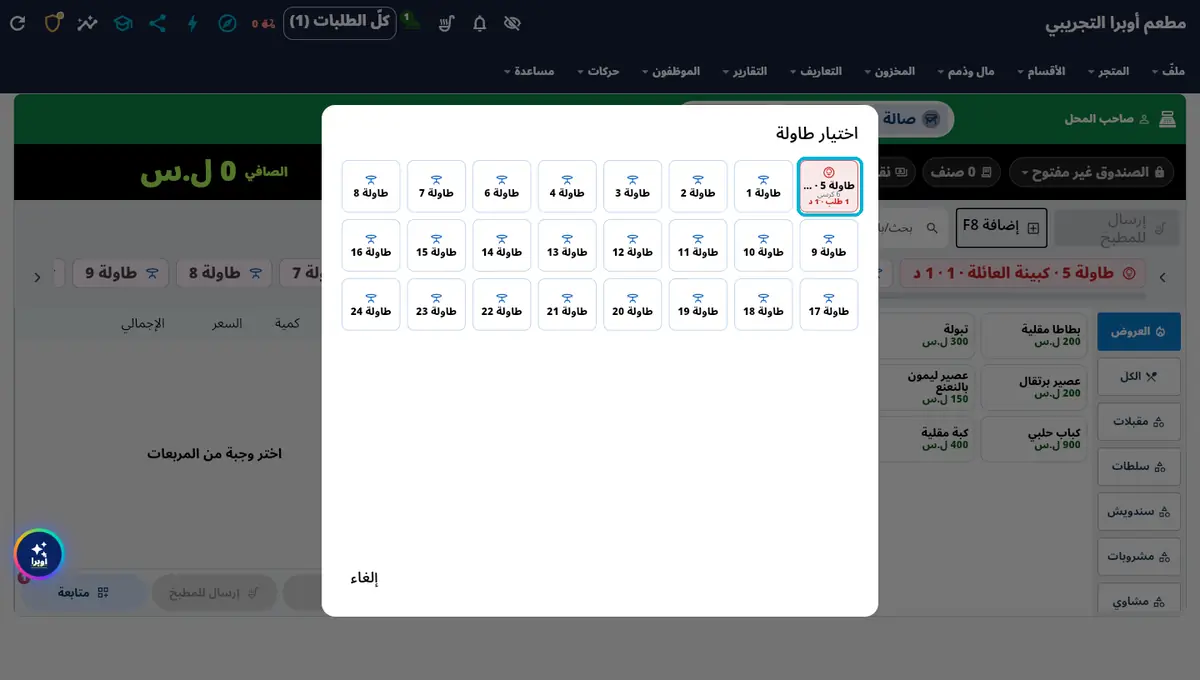Add كباب حلبي item to order
This screenshot has height=680, width=1200.
[x=1036, y=438]
